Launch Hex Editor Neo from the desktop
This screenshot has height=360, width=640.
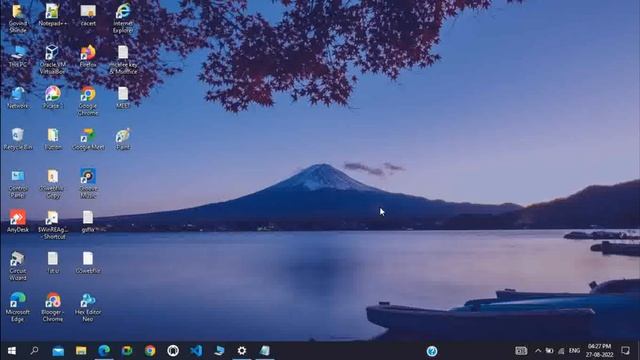pos(88,307)
